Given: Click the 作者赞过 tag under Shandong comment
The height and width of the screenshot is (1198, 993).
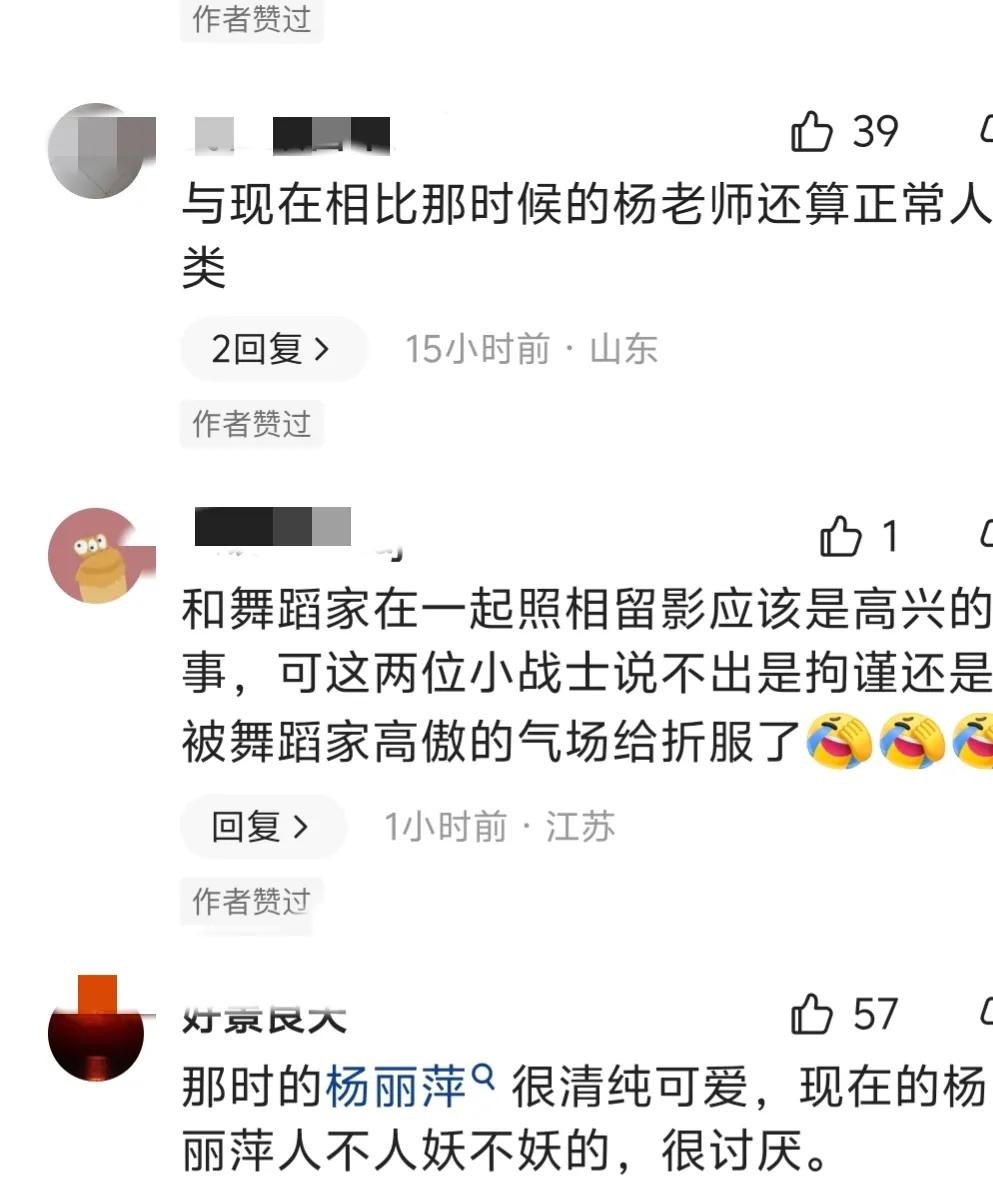Looking at the screenshot, I should (251, 423).
